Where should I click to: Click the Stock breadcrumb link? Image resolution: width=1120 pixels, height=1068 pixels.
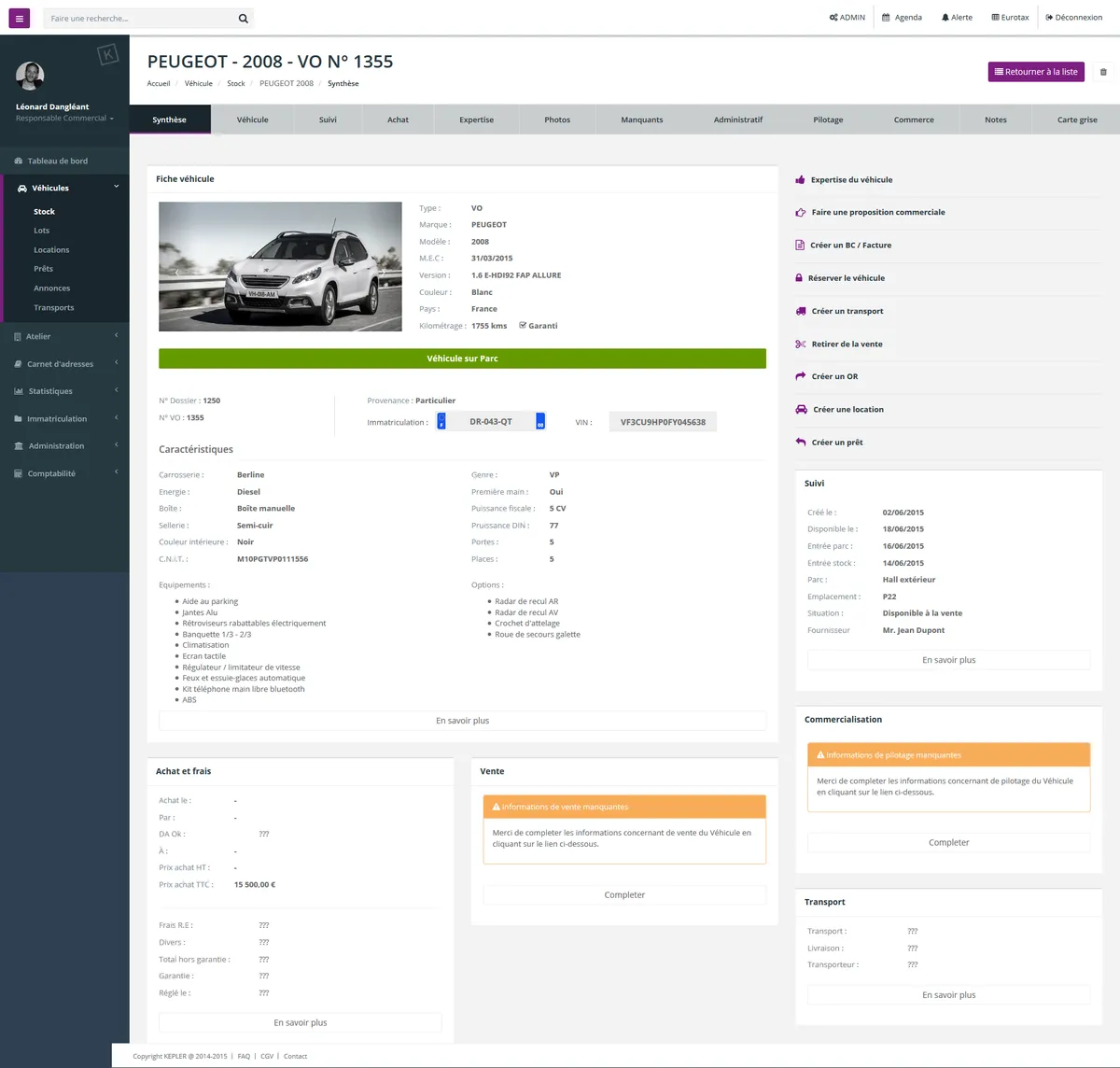pyautogui.click(x=236, y=84)
